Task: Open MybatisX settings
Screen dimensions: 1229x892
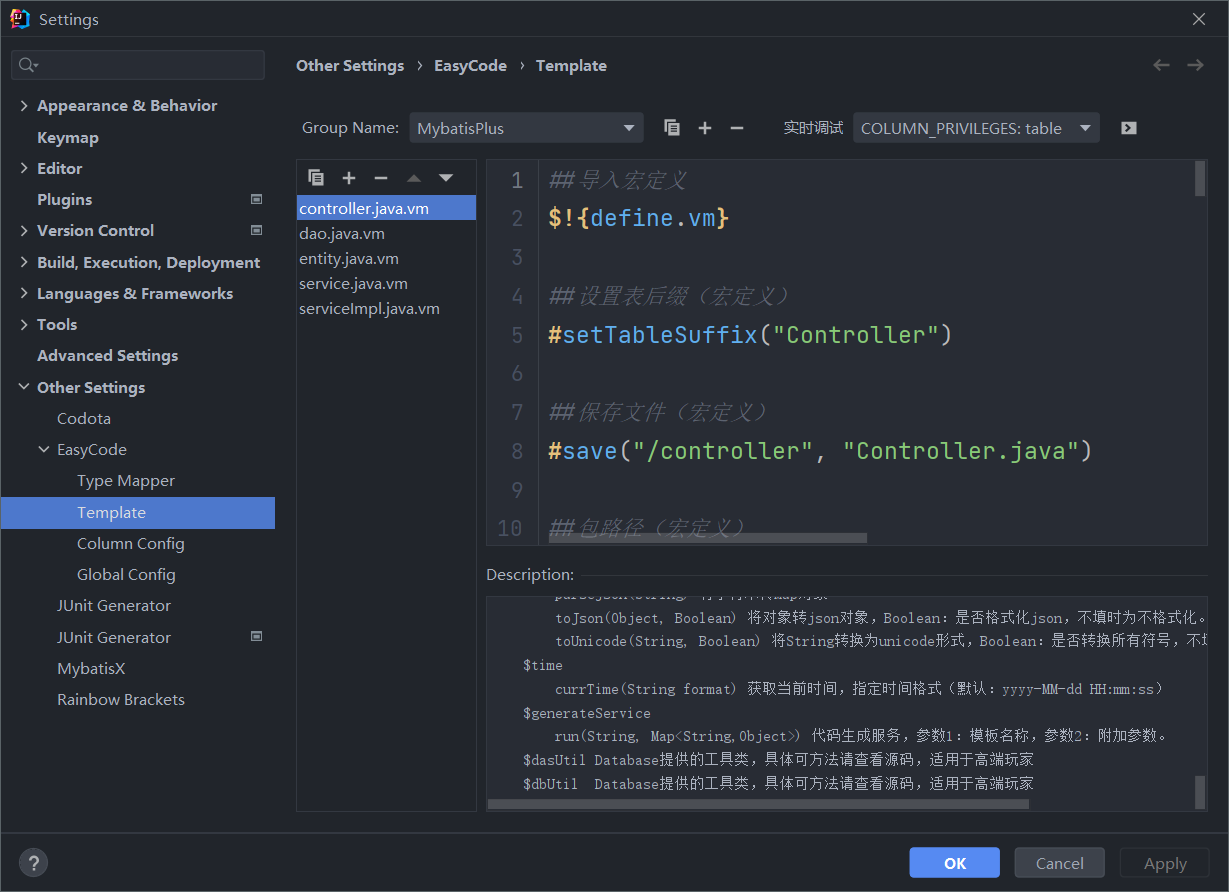Action: click(x=91, y=668)
